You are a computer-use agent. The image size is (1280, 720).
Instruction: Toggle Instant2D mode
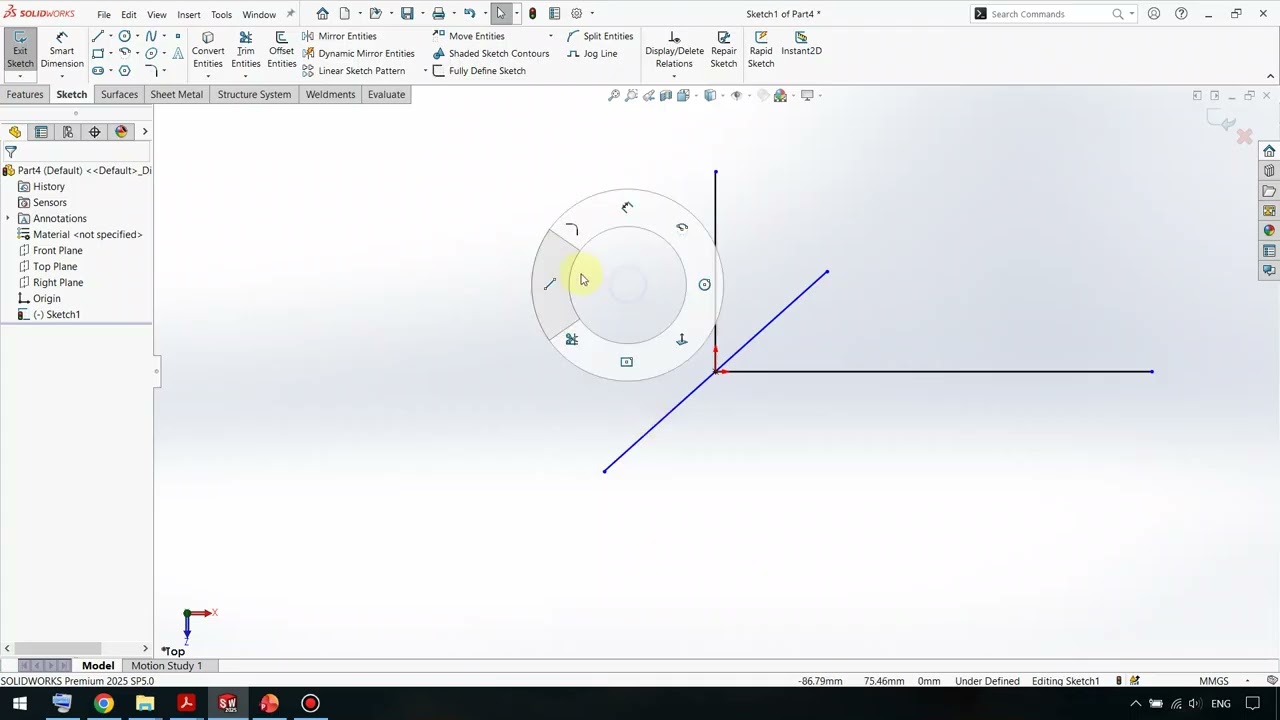coord(801,44)
